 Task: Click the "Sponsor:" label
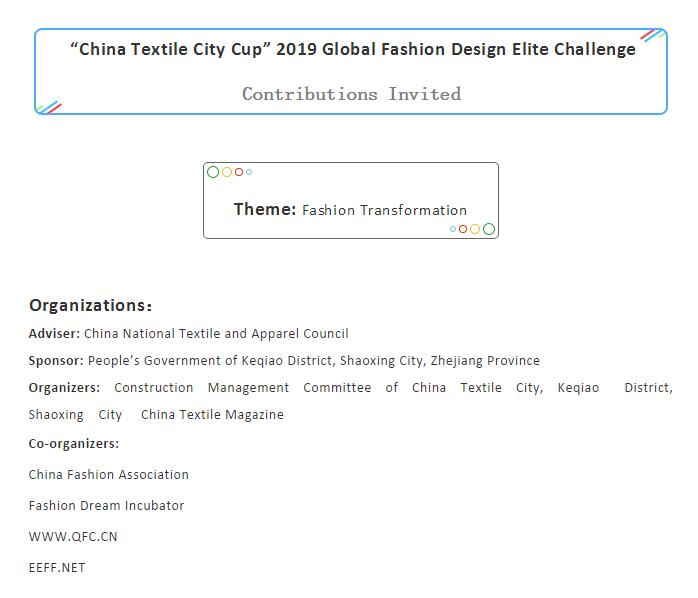click(56, 361)
